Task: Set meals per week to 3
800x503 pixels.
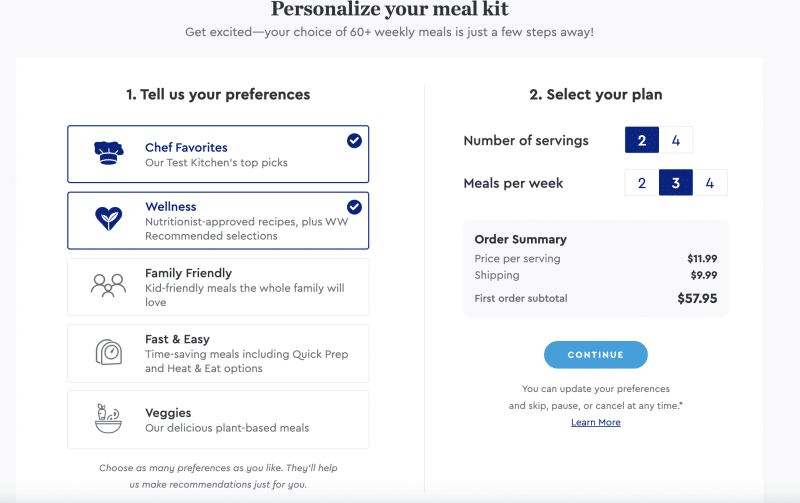Action: [676, 183]
